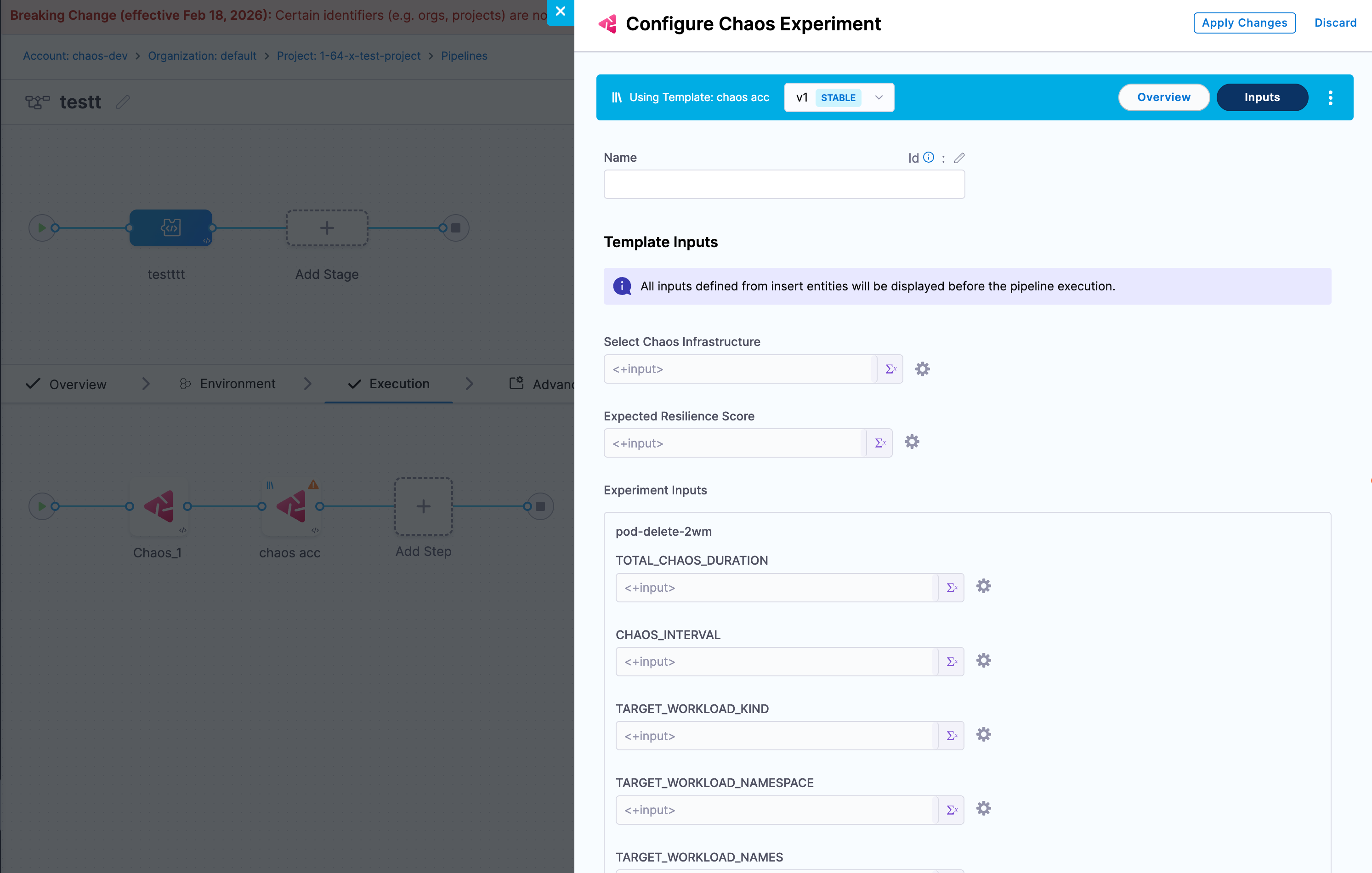Open the three-dot template options menu
This screenshot has width=1372, height=873.
pyautogui.click(x=1330, y=97)
